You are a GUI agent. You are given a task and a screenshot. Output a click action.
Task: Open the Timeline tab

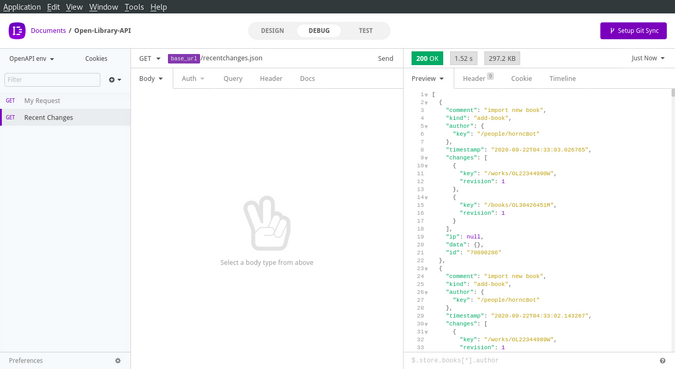click(563, 78)
